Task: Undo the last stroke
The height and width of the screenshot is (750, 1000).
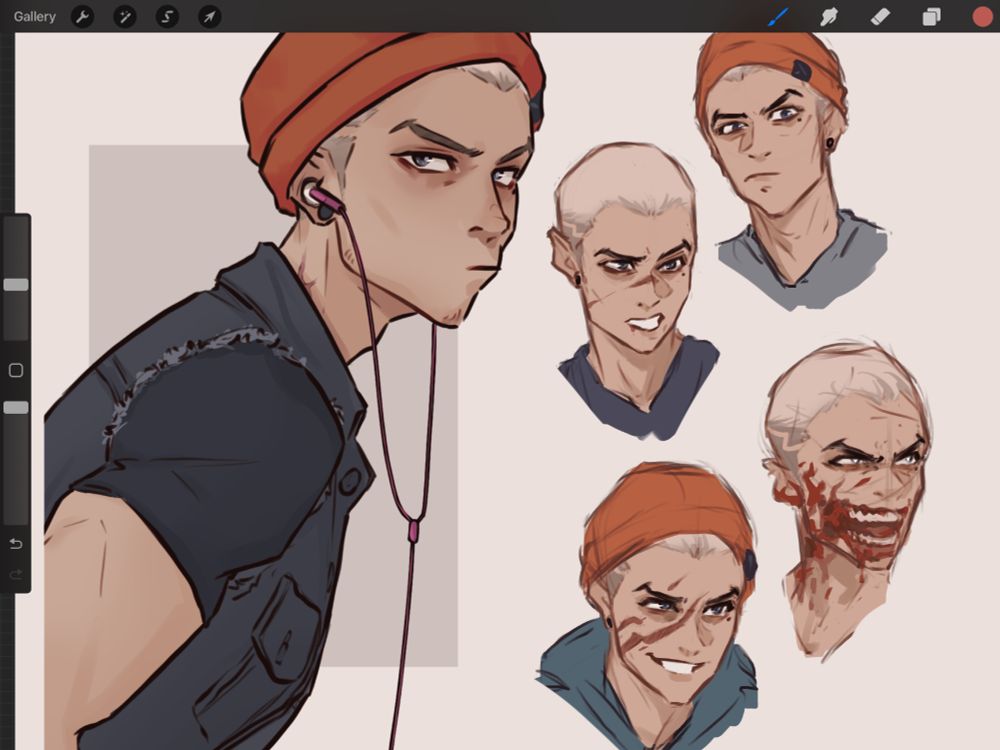Action: [16, 544]
